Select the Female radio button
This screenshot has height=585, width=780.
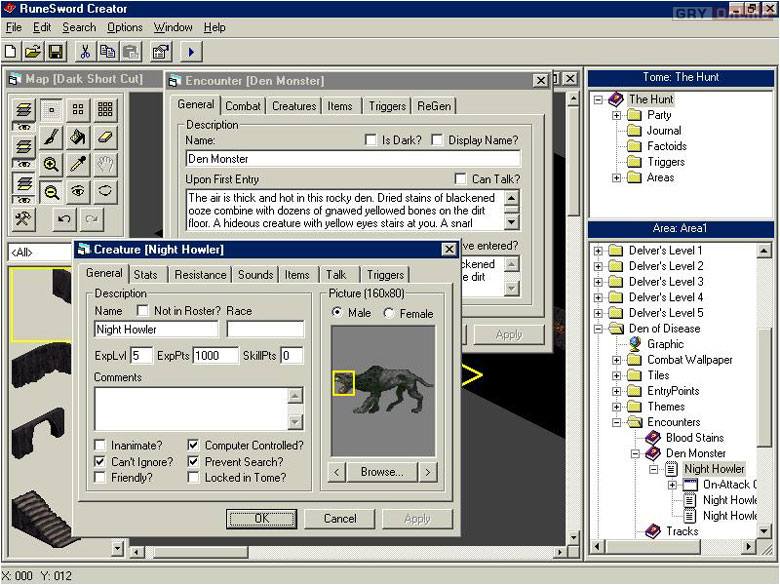click(390, 313)
